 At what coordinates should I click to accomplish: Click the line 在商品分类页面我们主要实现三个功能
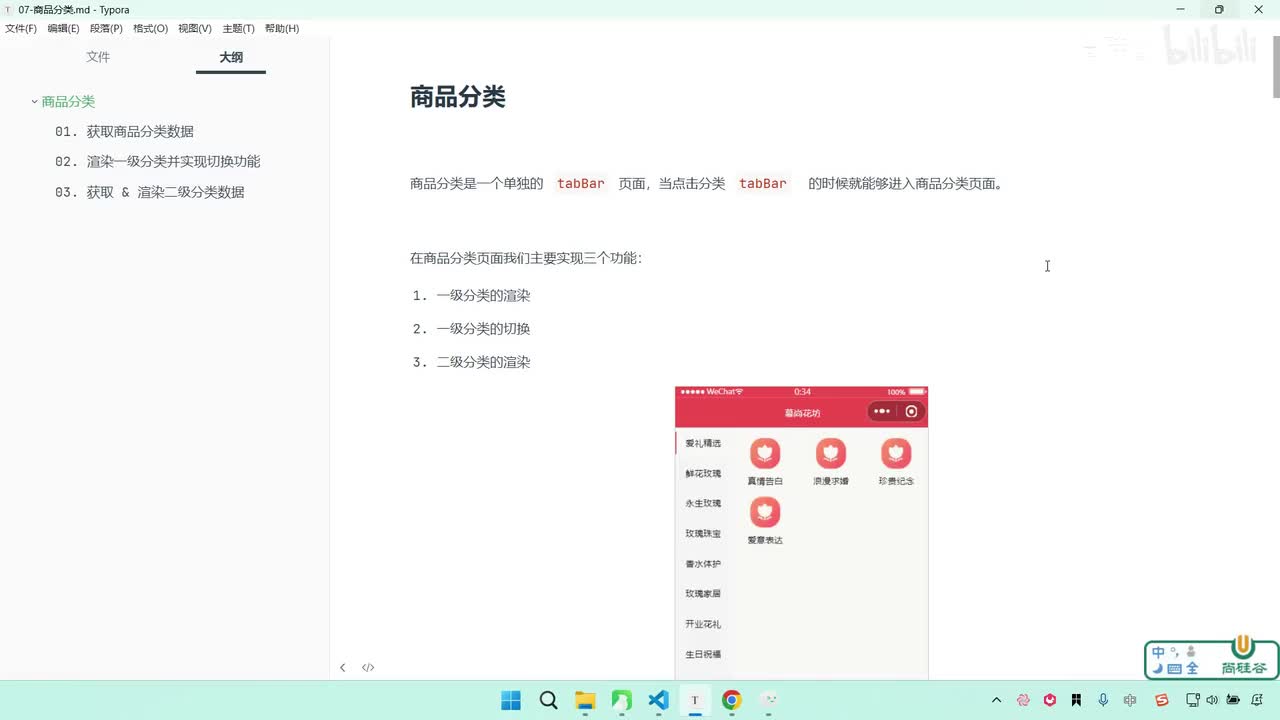point(526,258)
